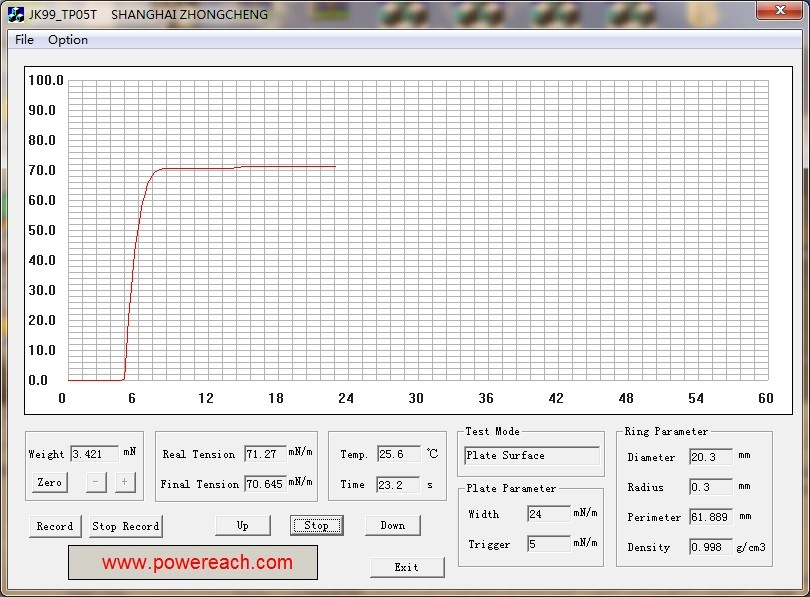Screen dimensions: 810x597
Task: Select the Real Tension value field
Action: (265, 454)
